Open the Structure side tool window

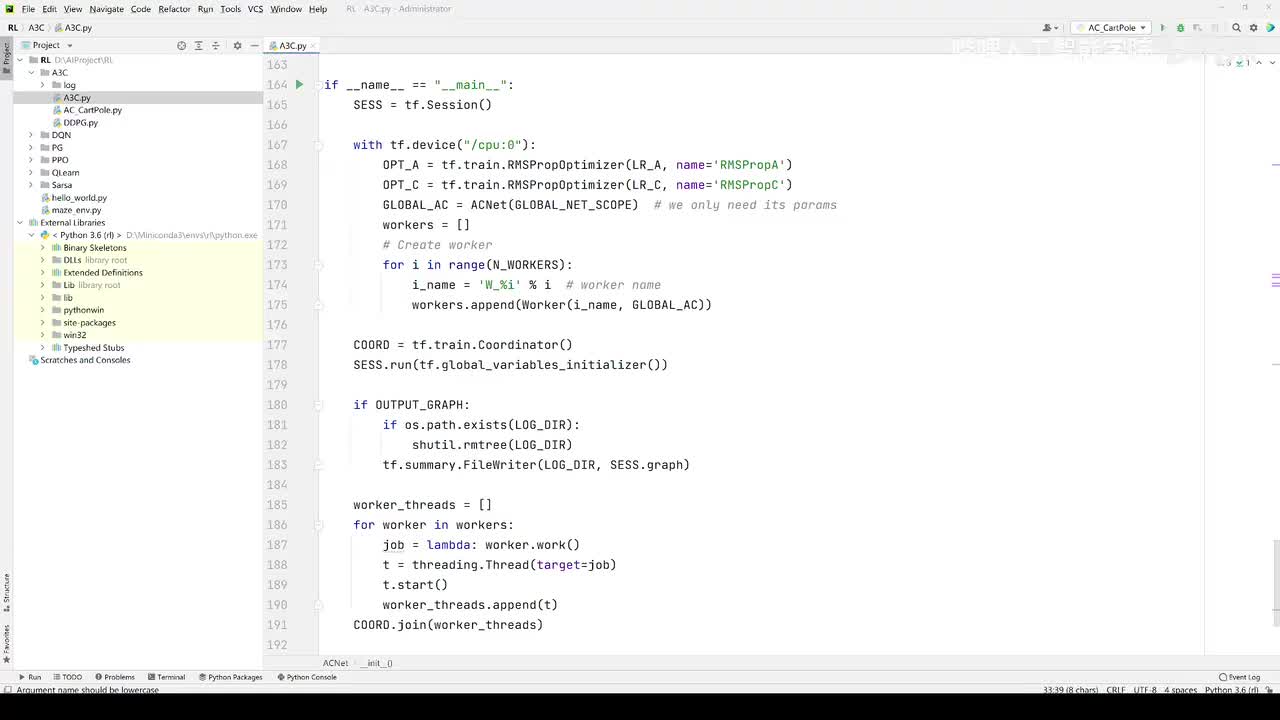pos(6,592)
